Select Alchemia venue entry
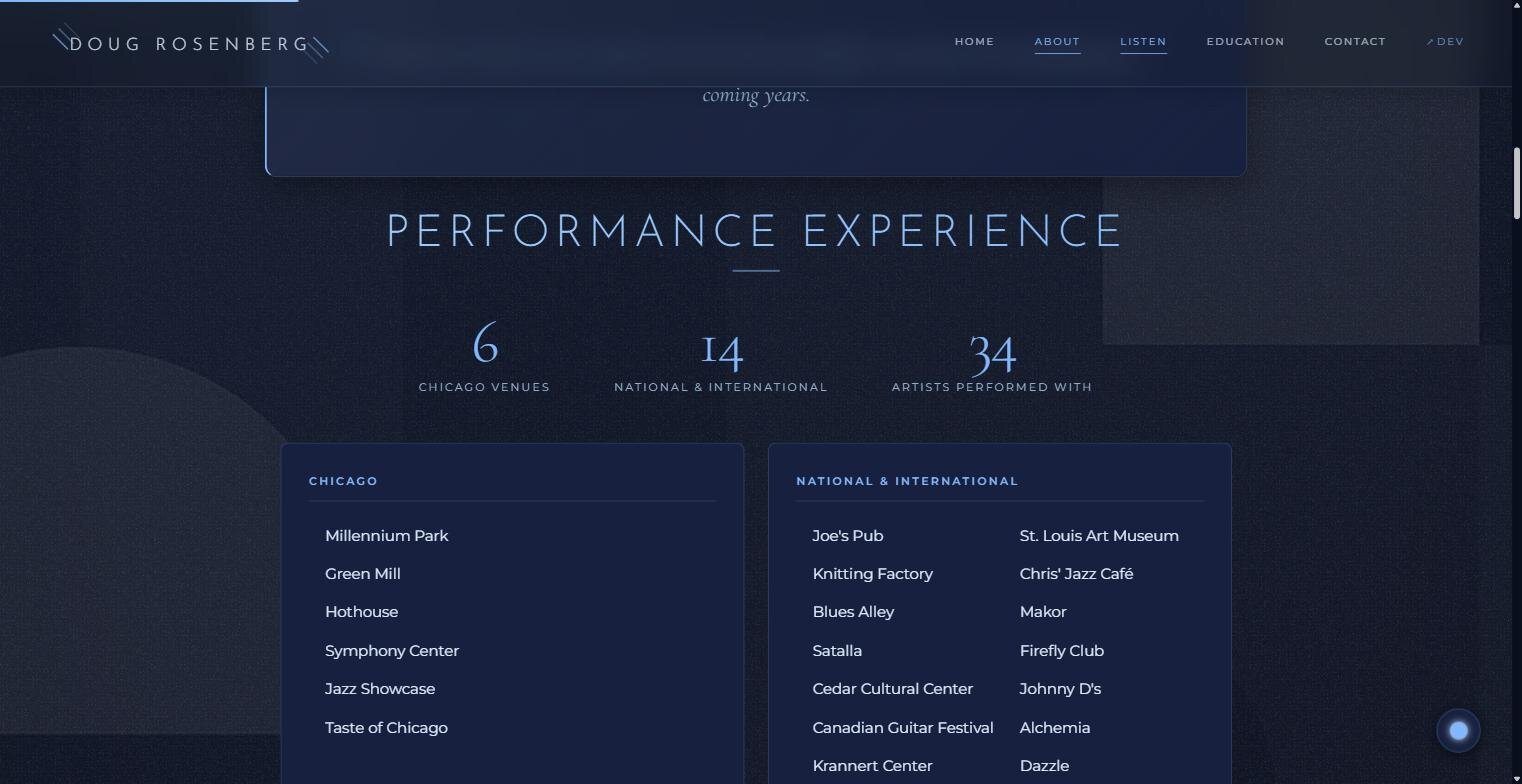This screenshot has width=1522, height=784. [x=1055, y=728]
